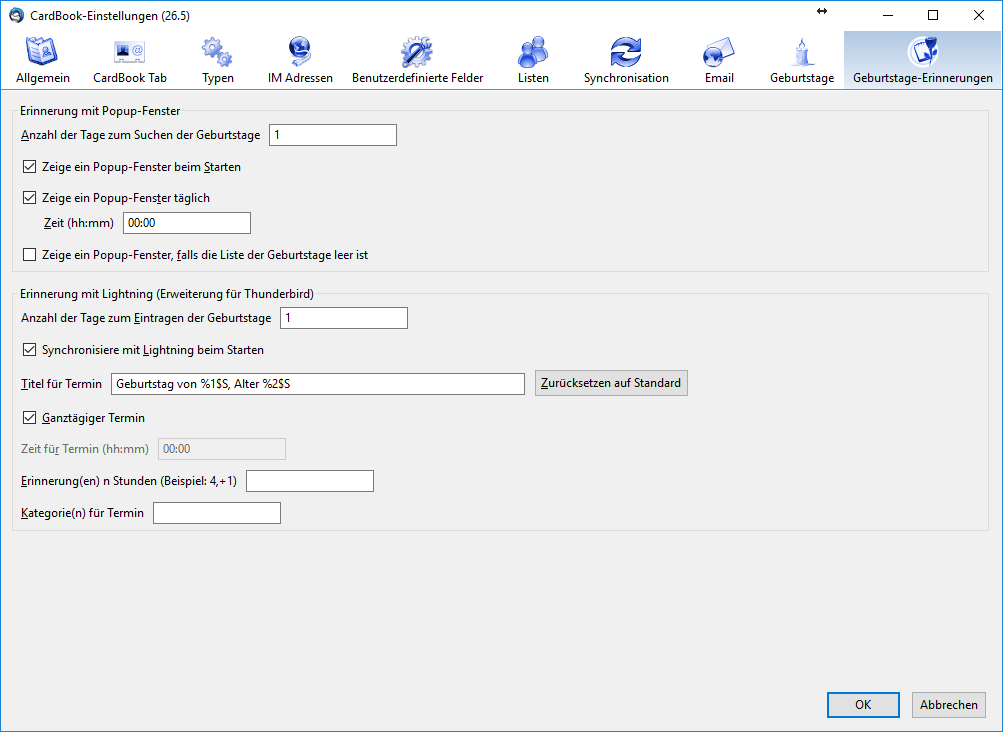The image size is (1003, 732).
Task: Select the Email globe icon
Action: click(x=719, y=51)
